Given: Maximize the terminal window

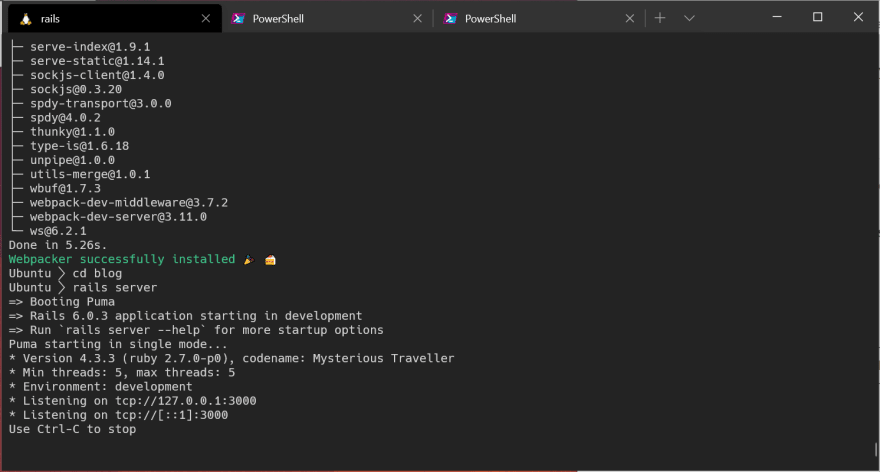Looking at the screenshot, I should click(818, 17).
